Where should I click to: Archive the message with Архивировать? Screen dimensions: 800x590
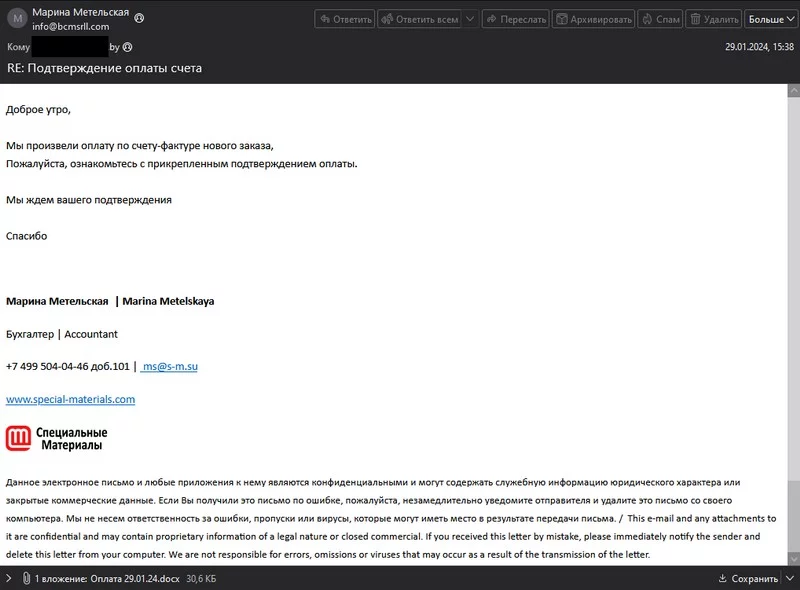point(594,19)
